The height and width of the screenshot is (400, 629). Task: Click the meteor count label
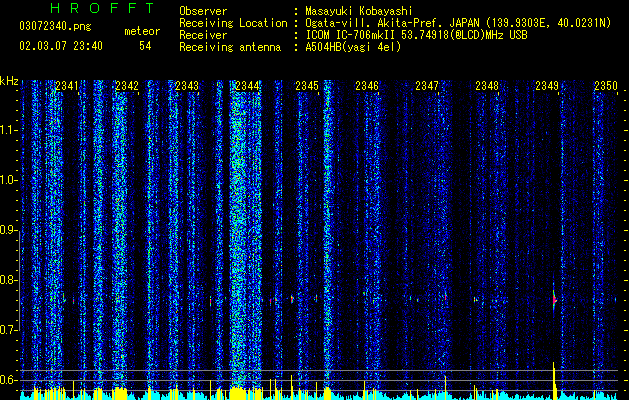click(142, 31)
